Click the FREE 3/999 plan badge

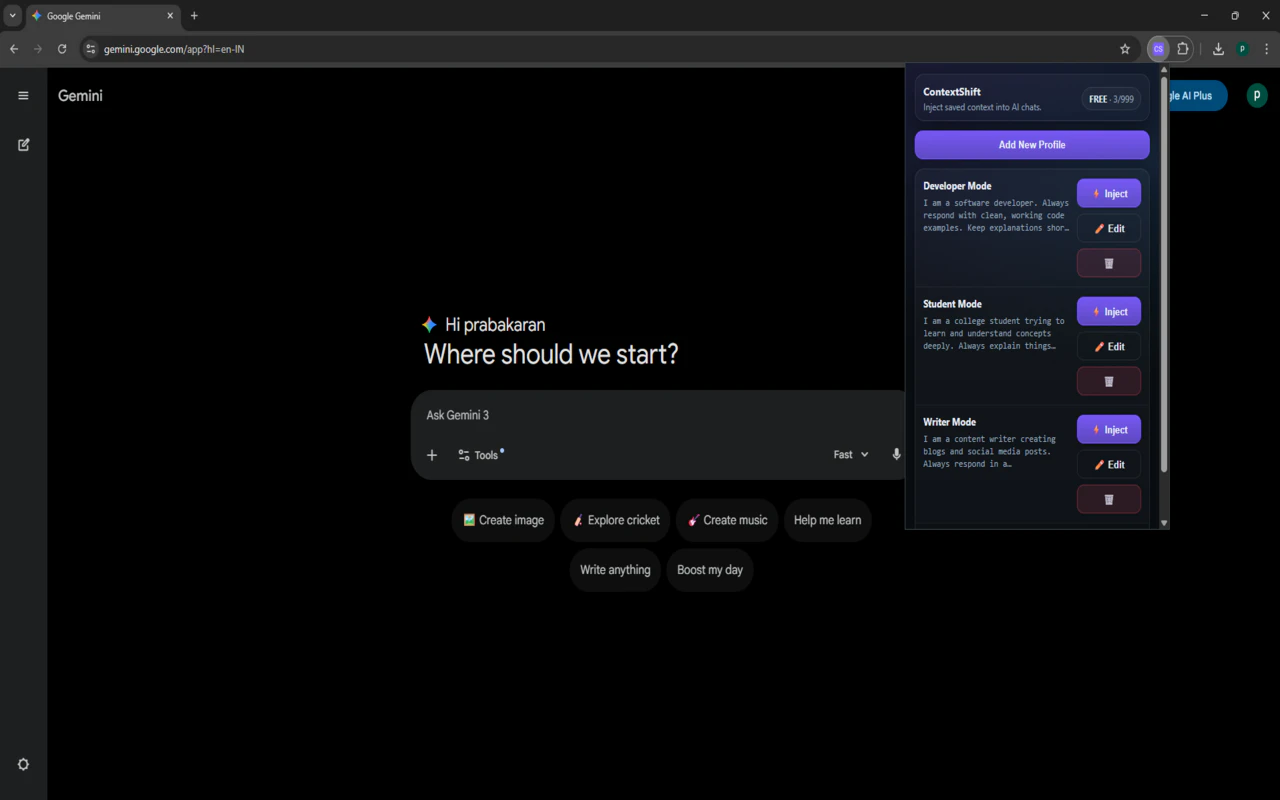pyautogui.click(x=1111, y=99)
